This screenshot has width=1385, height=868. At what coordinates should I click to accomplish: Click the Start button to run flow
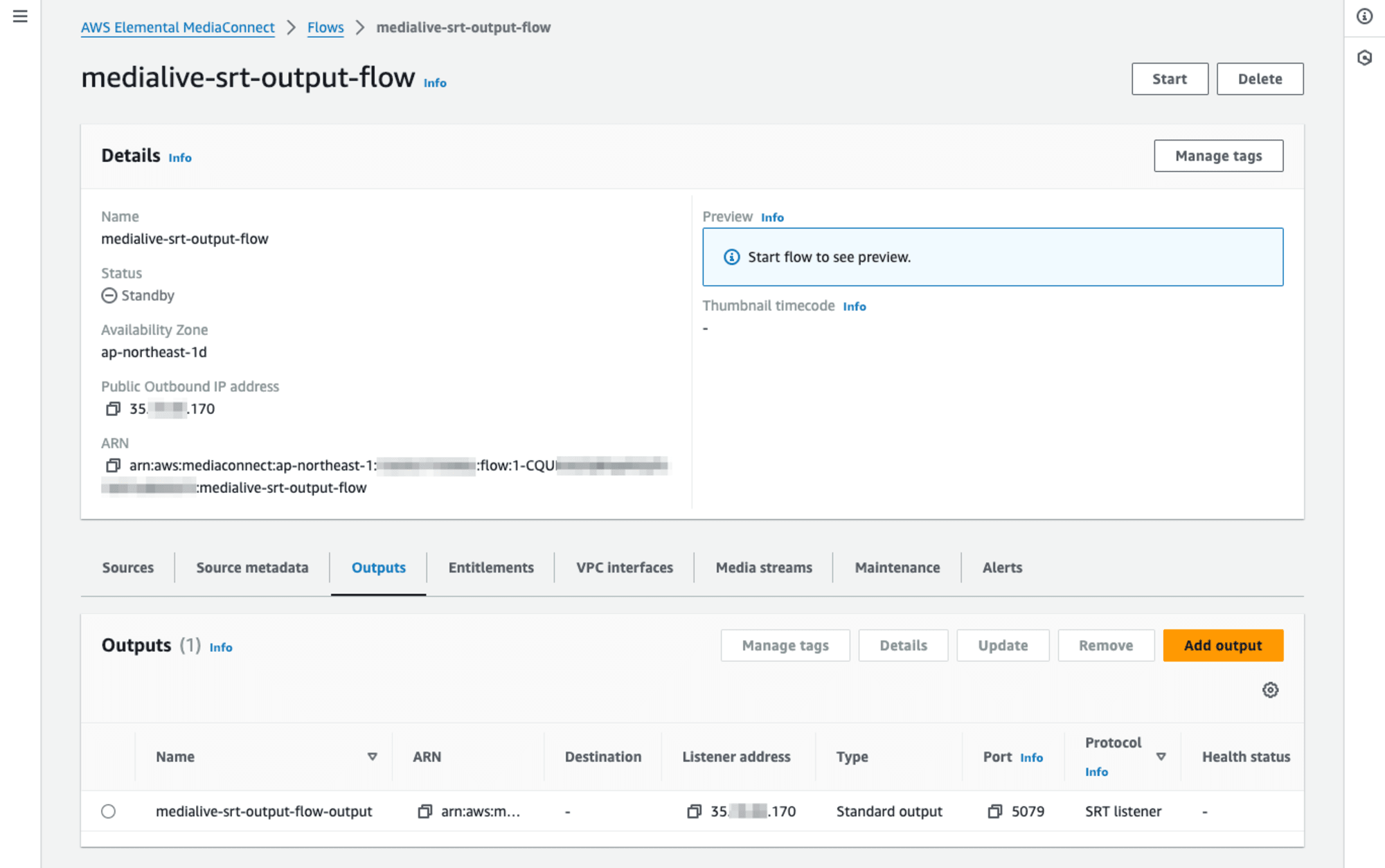tap(1169, 78)
